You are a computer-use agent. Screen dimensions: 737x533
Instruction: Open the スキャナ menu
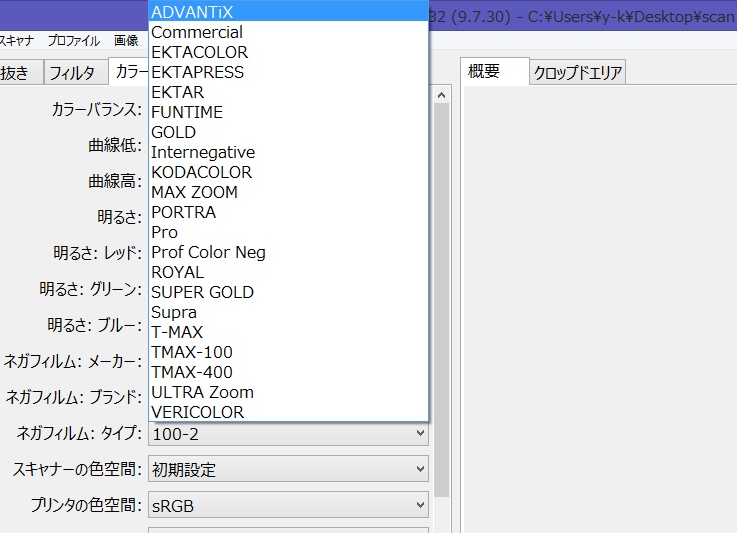coord(17,41)
